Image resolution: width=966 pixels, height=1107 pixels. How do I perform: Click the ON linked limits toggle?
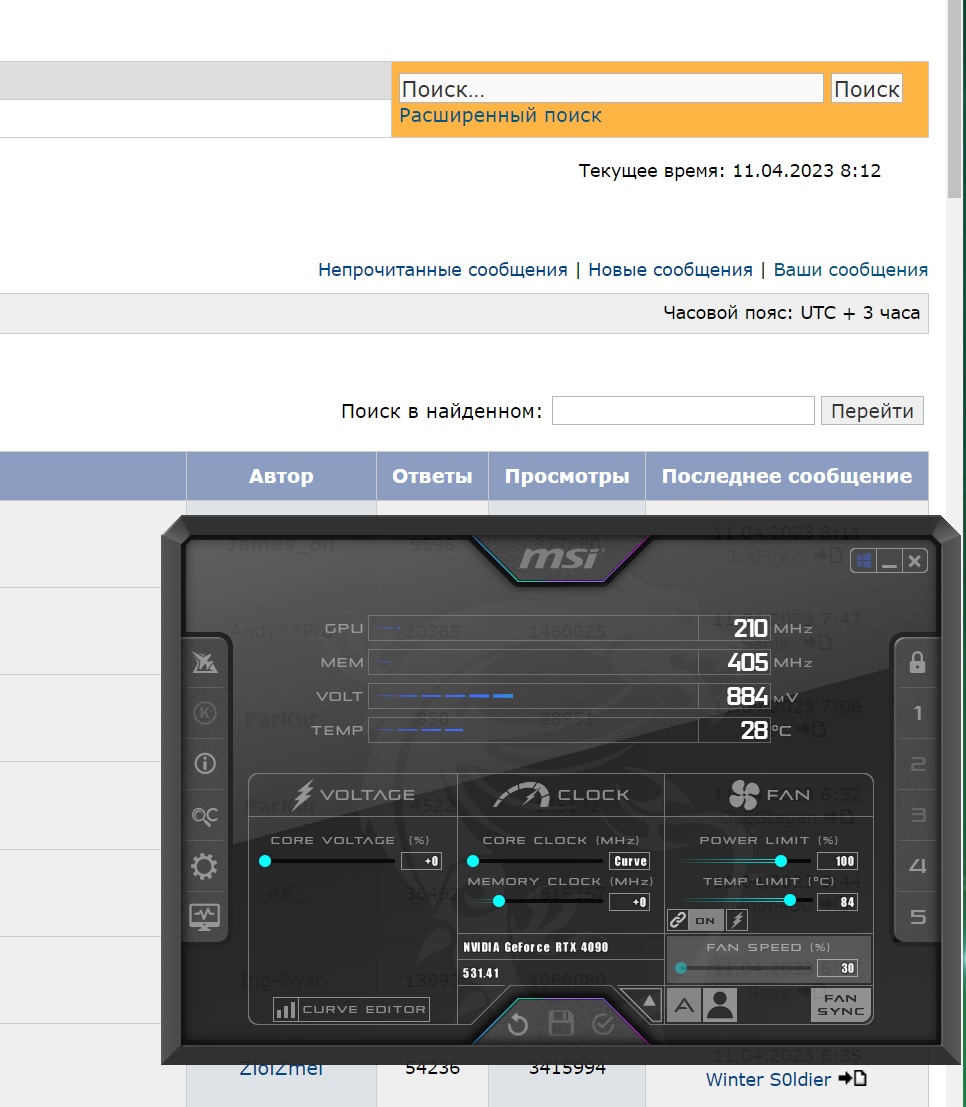[705, 920]
